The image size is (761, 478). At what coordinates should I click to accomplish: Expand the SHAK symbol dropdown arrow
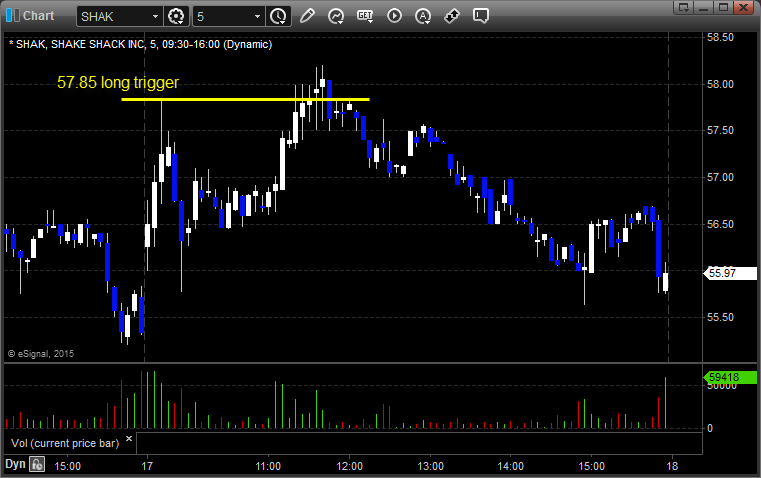tap(155, 16)
